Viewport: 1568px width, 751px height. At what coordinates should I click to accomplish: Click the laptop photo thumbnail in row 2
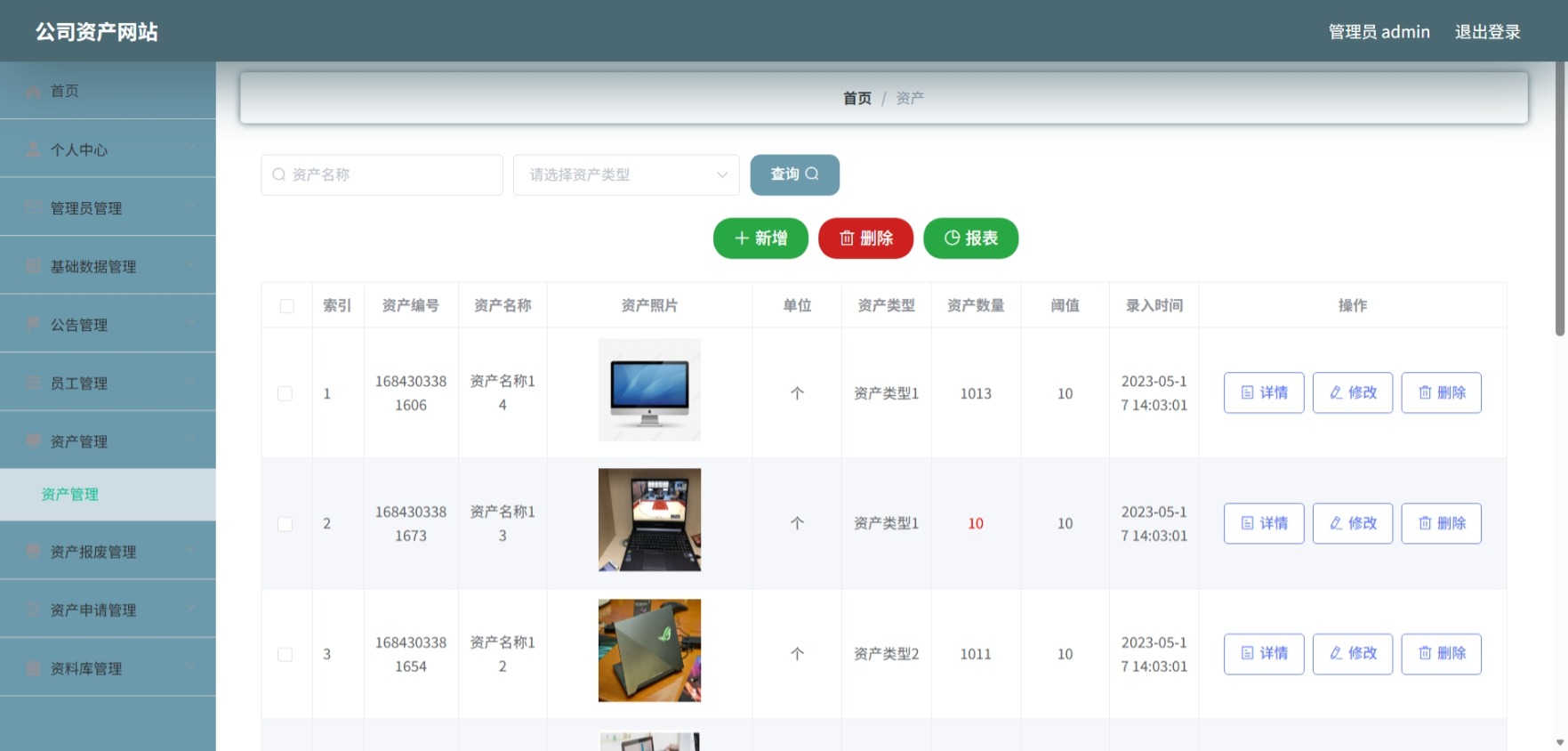tap(649, 520)
